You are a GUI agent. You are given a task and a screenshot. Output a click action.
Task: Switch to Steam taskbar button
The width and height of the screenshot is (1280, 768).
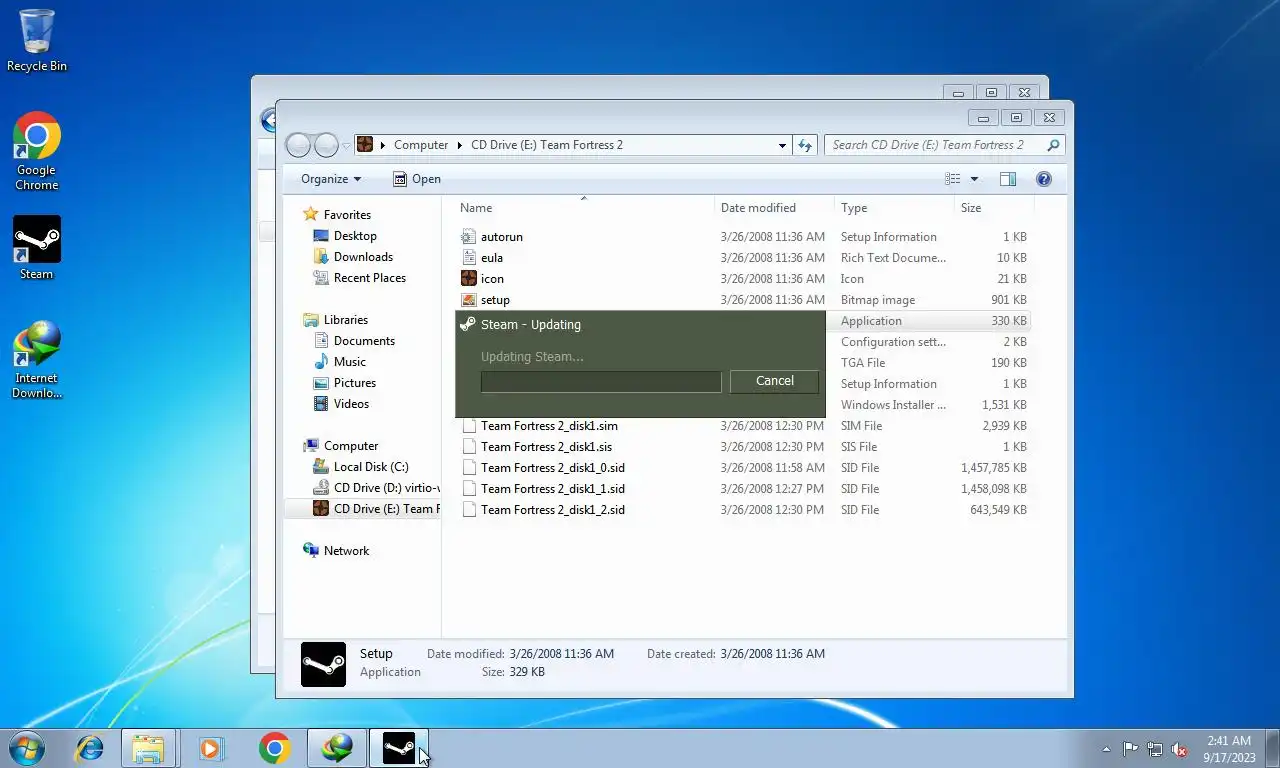[399, 748]
